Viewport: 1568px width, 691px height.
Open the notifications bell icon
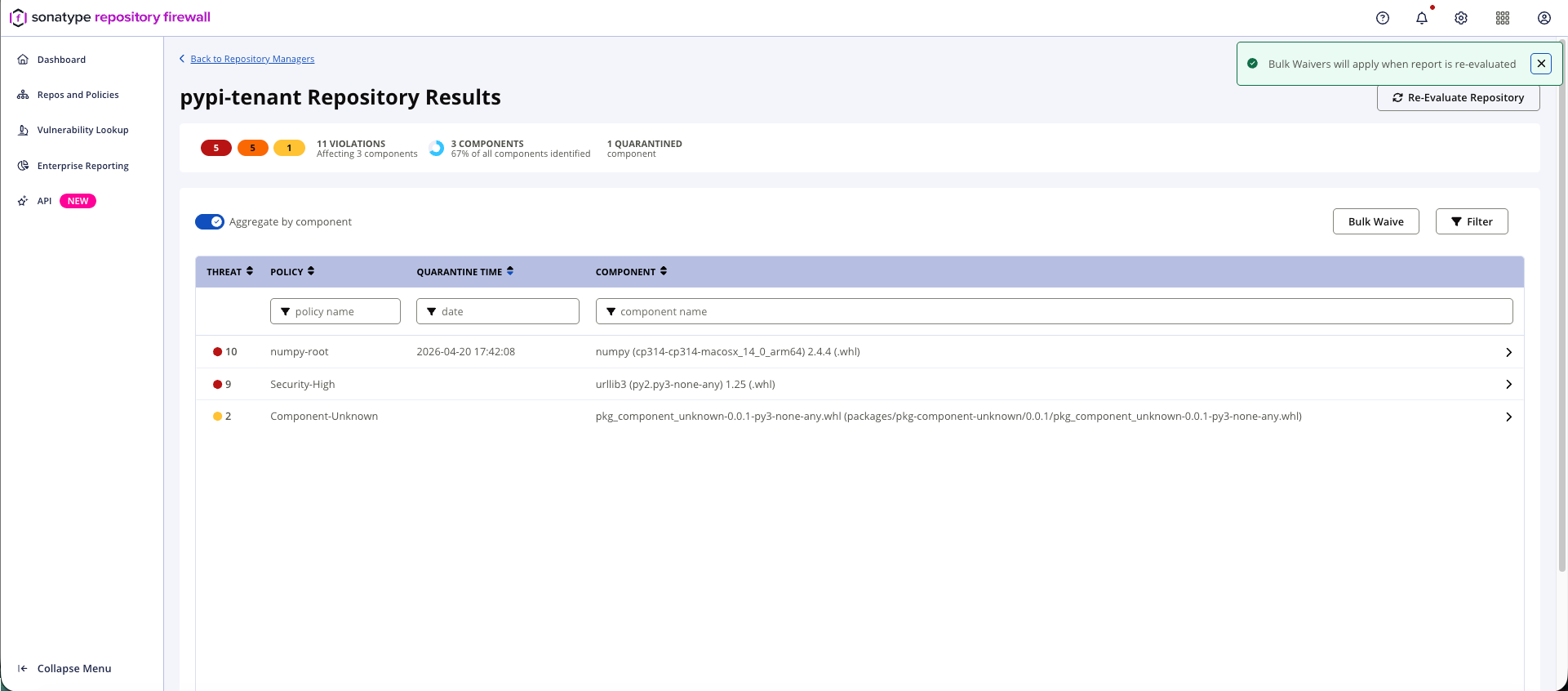coord(1422,18)
